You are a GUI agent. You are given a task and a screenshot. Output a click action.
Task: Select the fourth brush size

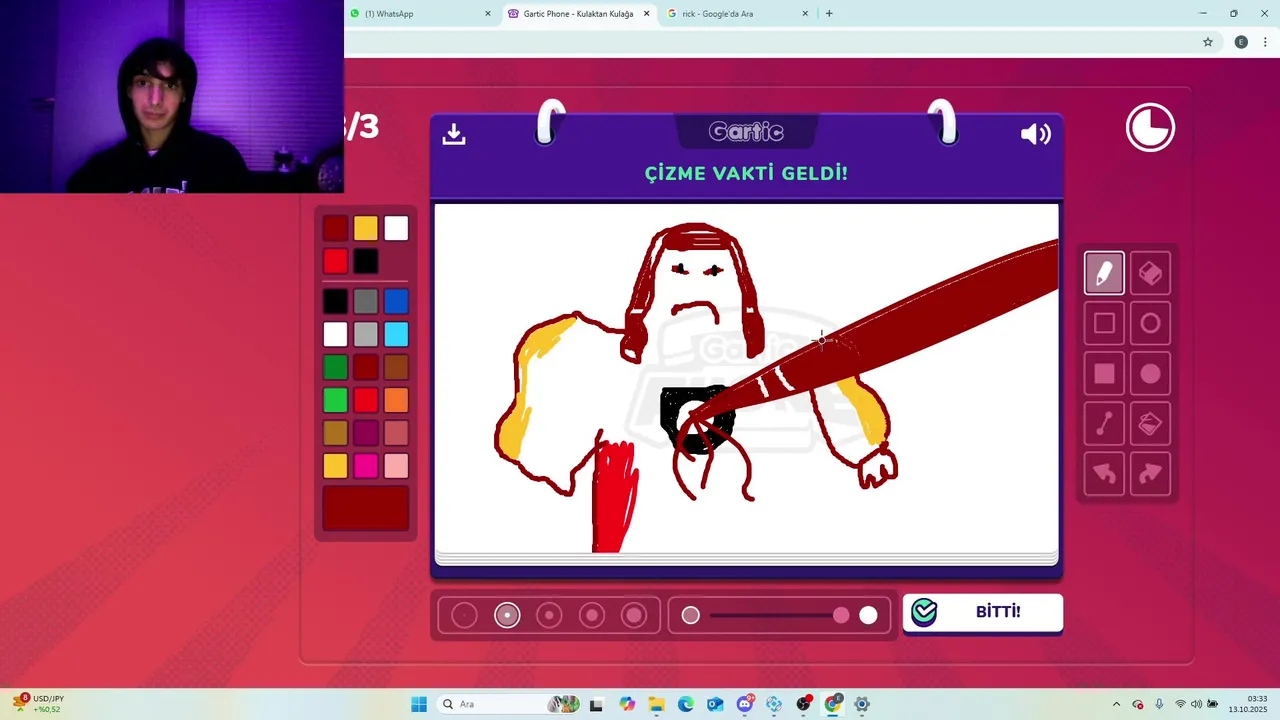pyautogui.click(x=592, y=615)
